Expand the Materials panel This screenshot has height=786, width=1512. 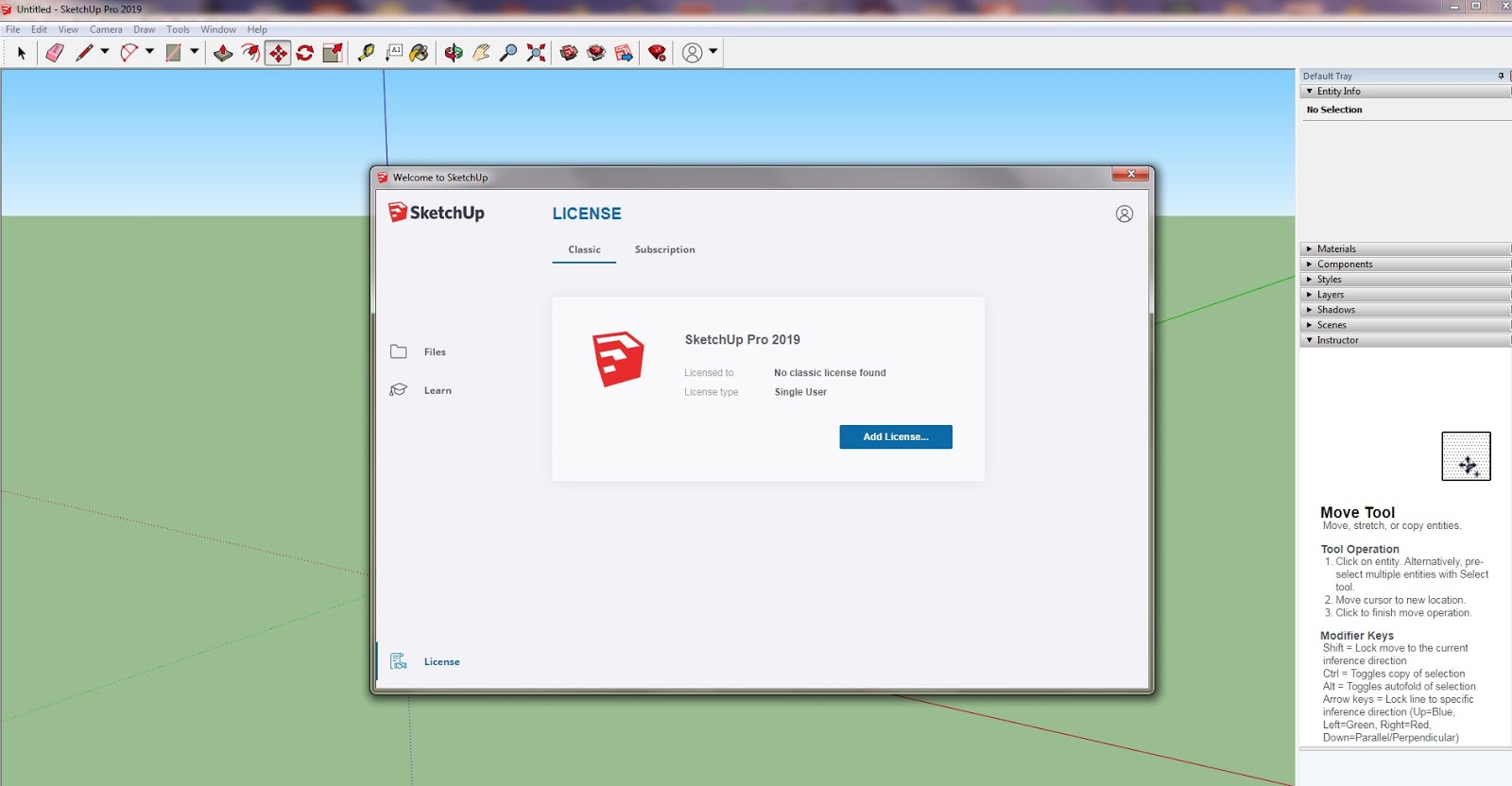tap(1405, 249)
